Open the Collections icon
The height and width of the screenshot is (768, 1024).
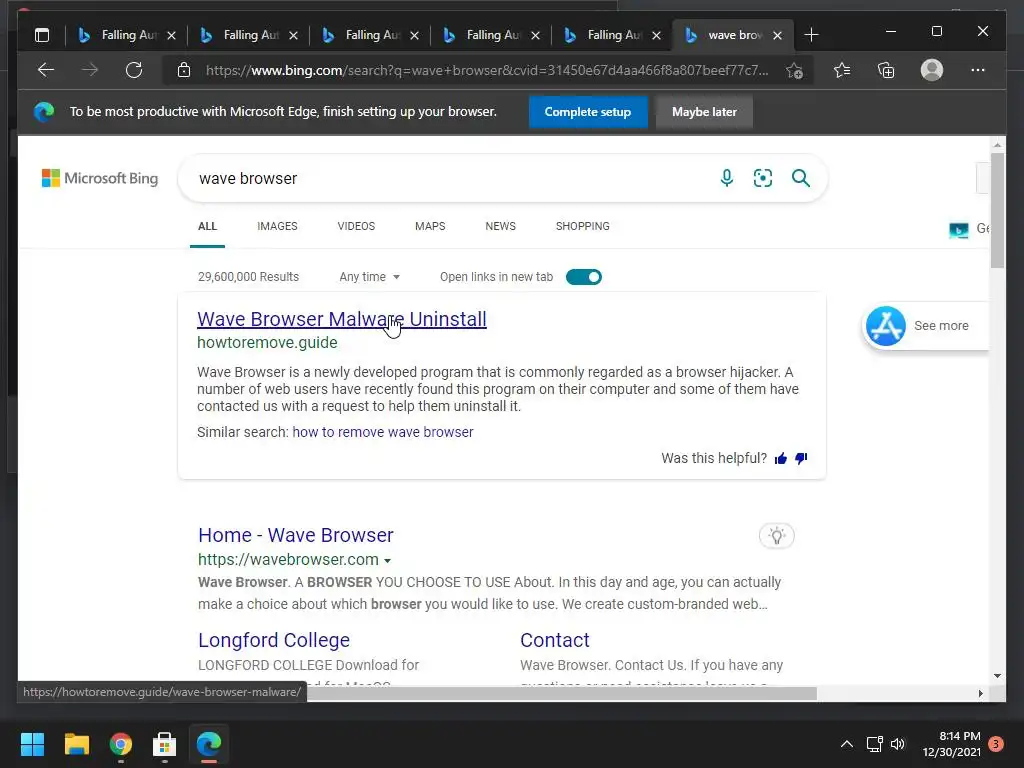pos(886,70)
